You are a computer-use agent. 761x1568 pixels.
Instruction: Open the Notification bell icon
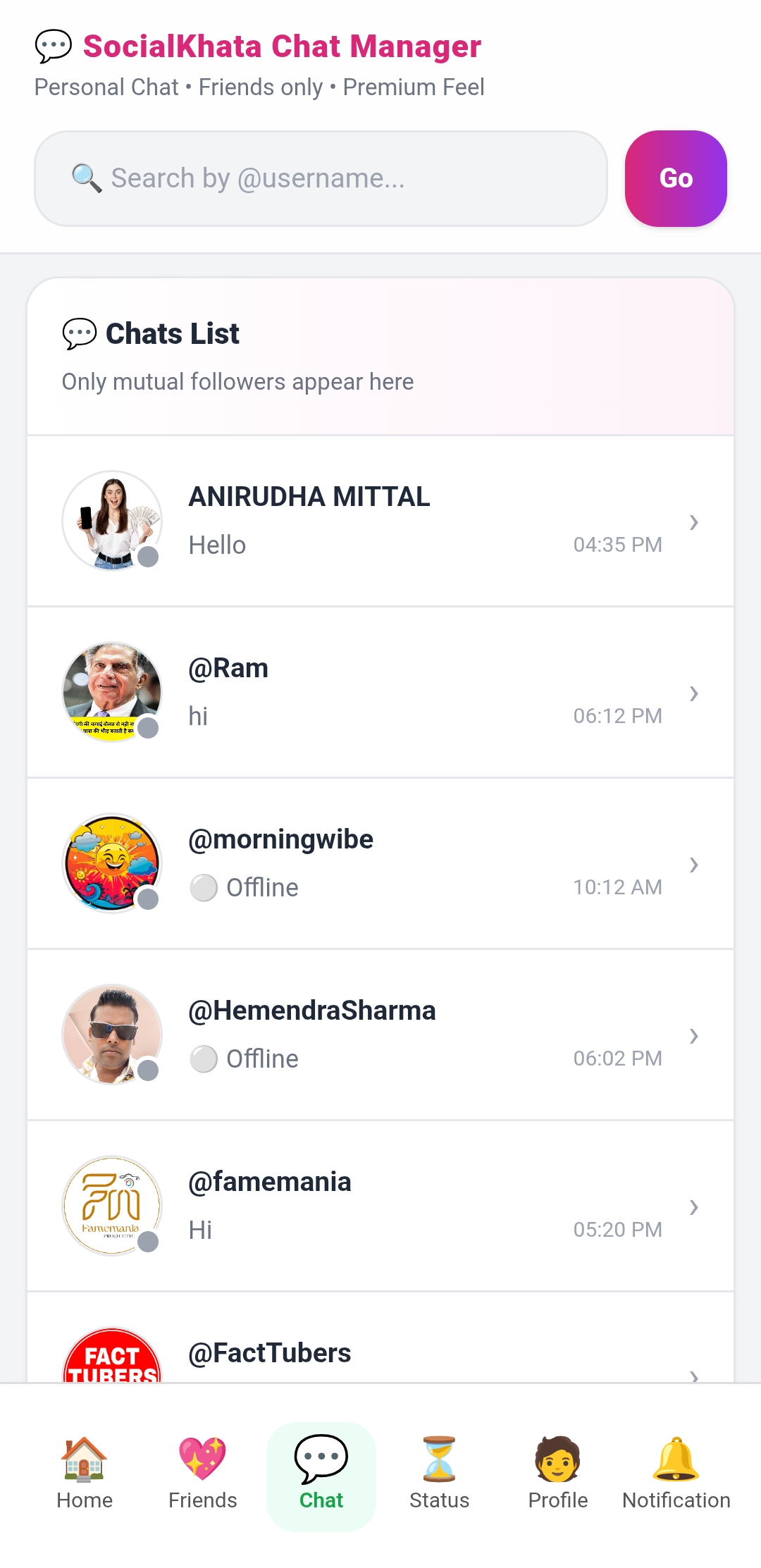(x=676, y=1457)
